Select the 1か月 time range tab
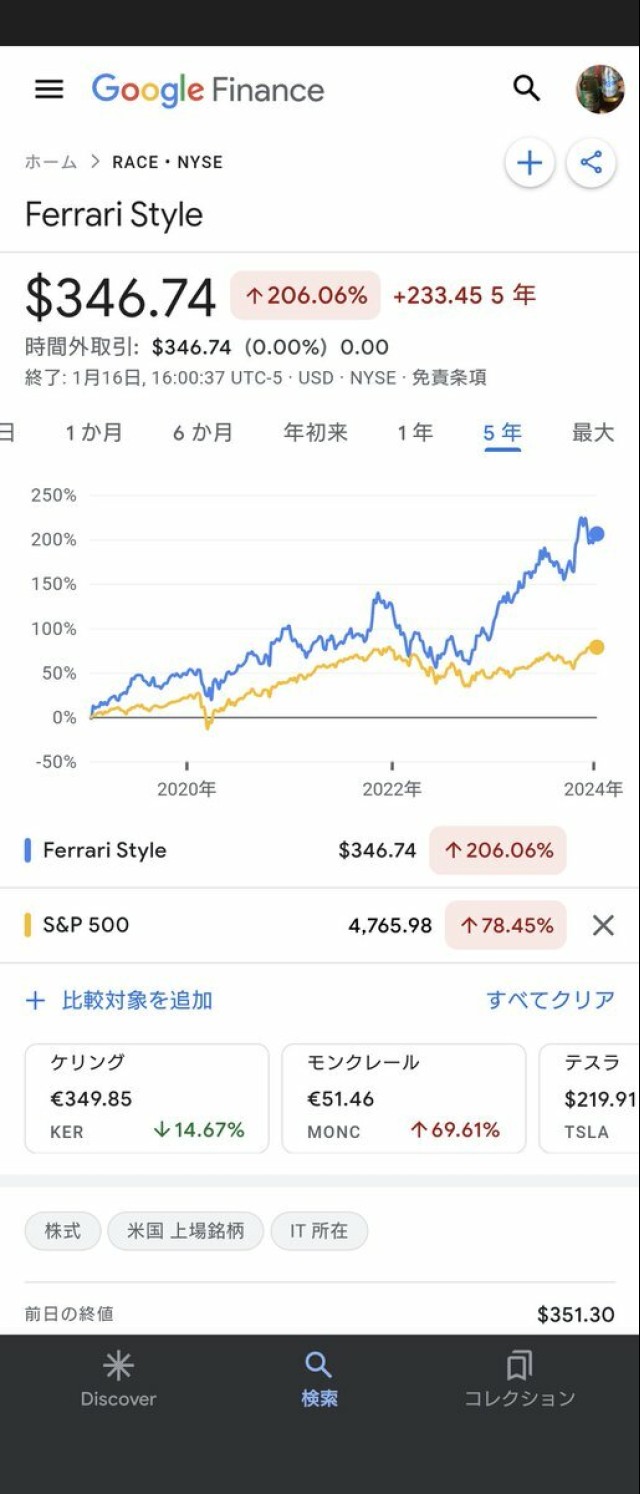Viewport: 640px width, 1494px height. pyautogui.click(x=94, y=433)
